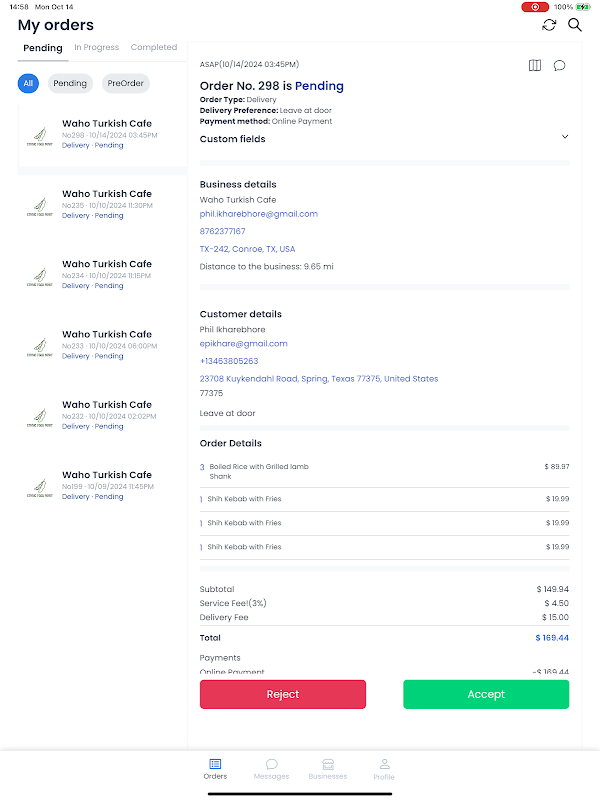Toggle the PreOrder filter chip
Viewport: 600px width, 800px height.
(x=125, y=84)
